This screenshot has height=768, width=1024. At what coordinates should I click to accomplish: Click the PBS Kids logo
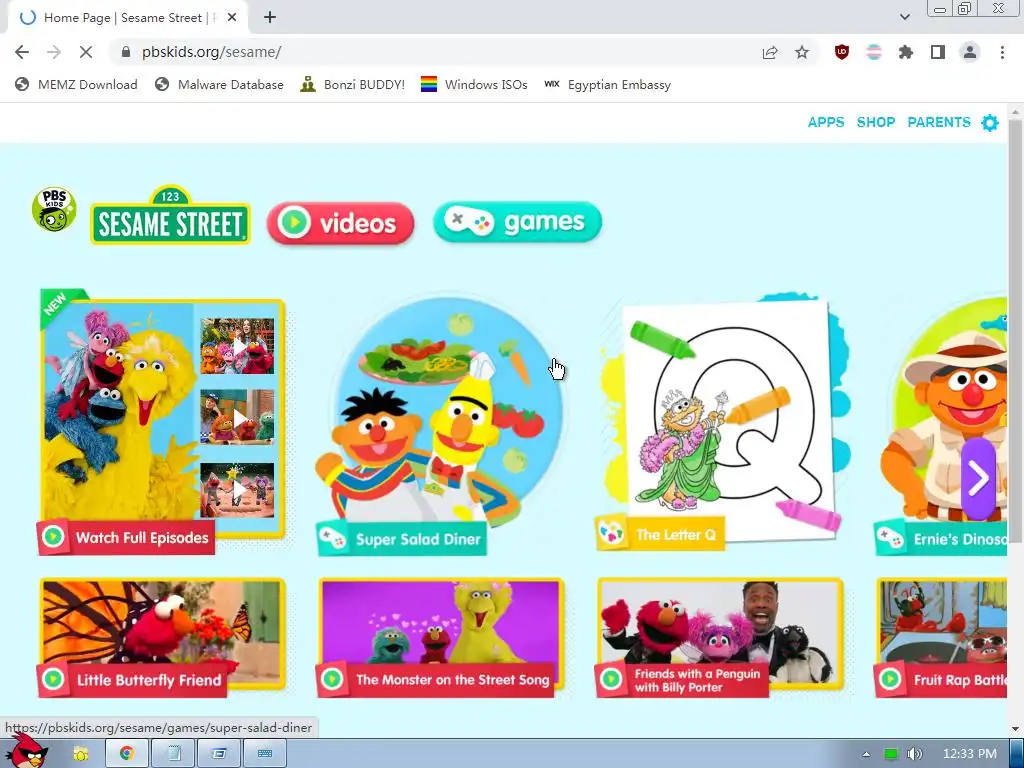coord(54,209)
